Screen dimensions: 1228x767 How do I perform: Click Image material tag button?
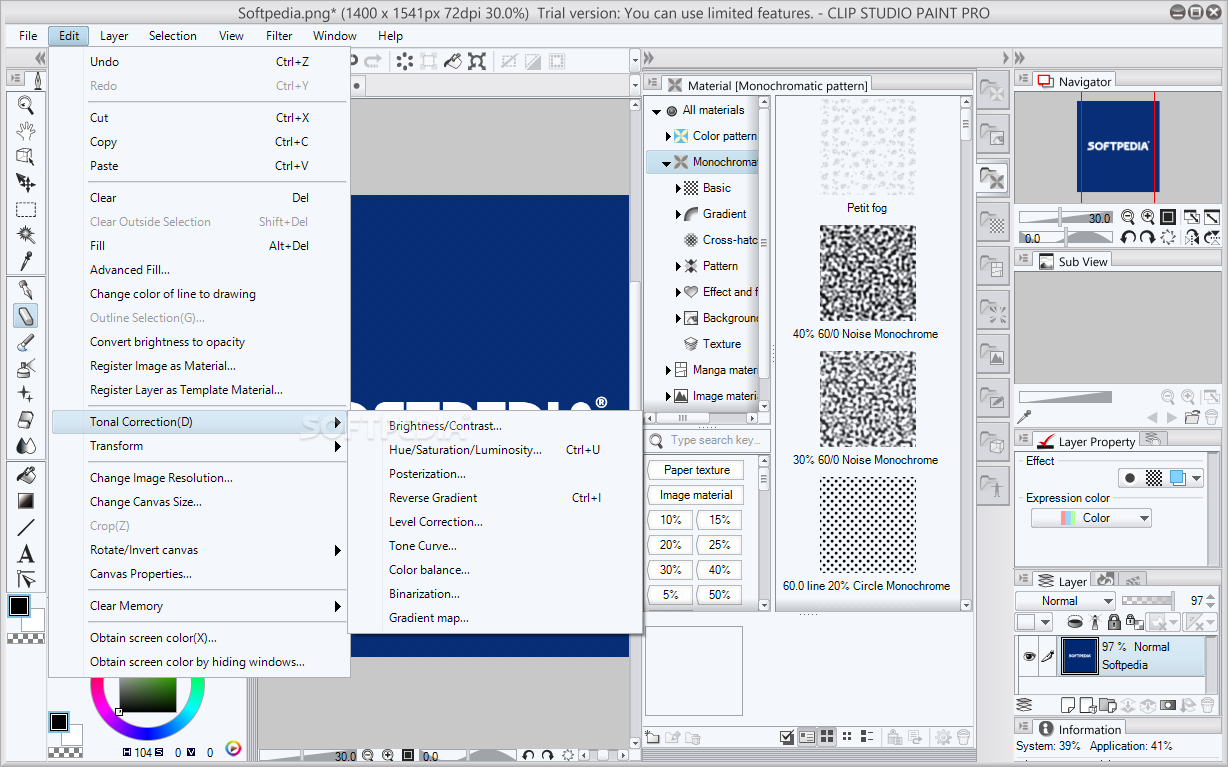697,495
